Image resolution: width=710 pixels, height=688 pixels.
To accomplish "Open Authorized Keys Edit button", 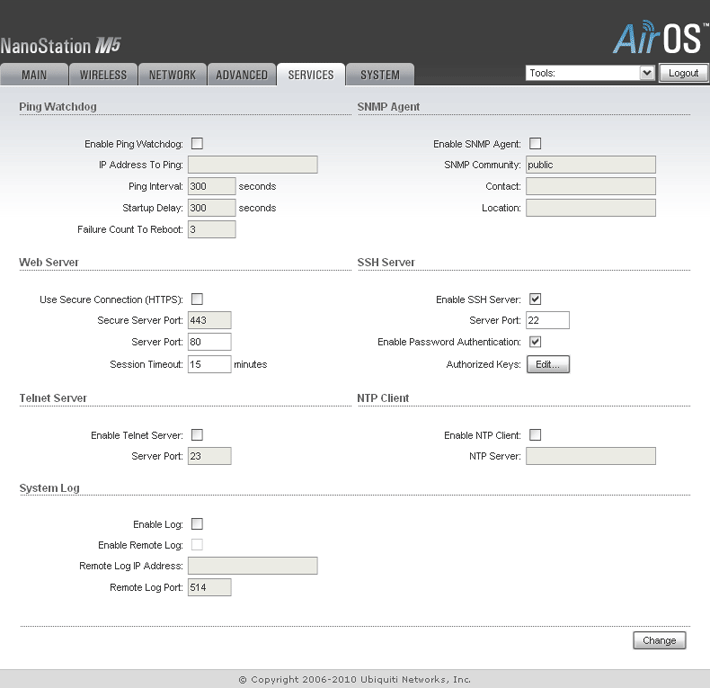I will pos(548,364).
